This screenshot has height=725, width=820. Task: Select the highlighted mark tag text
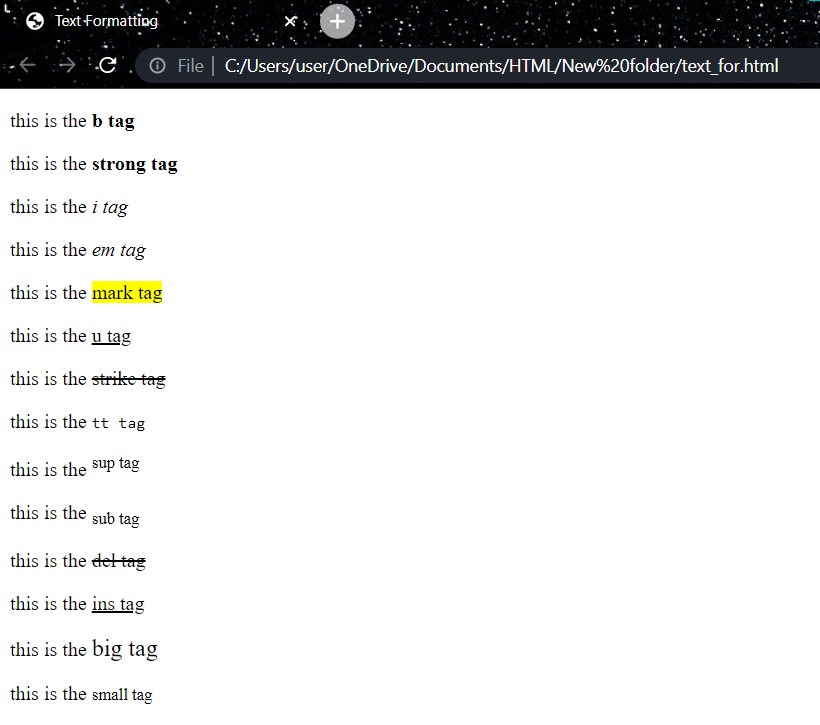[x=127, y=292]
